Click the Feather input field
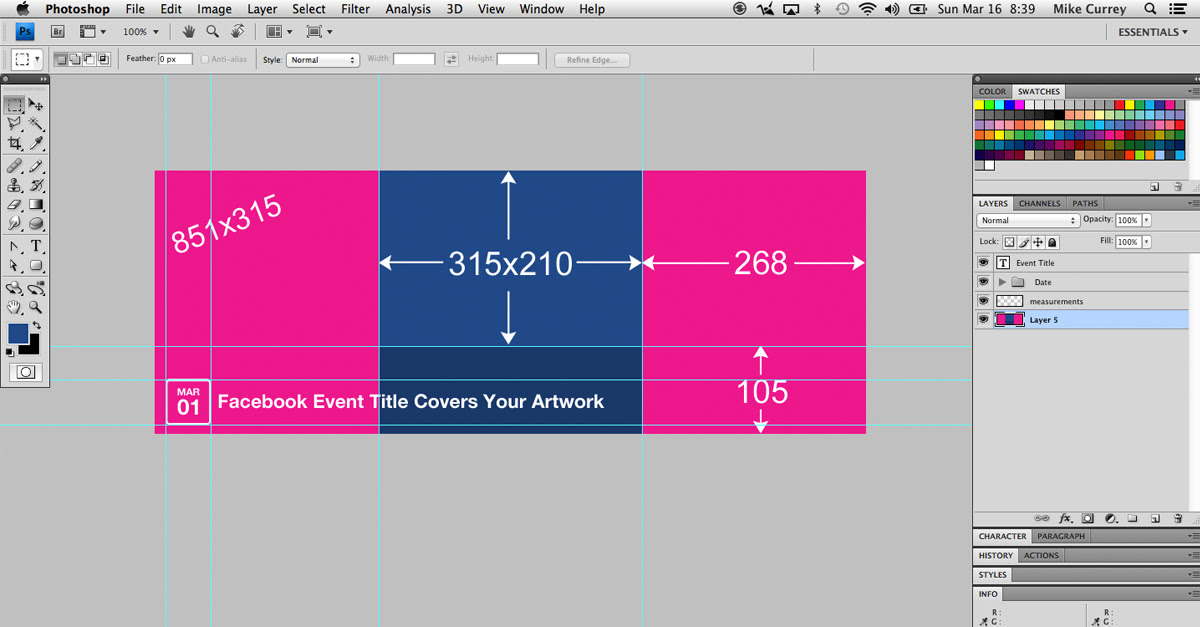 [175, 60]
